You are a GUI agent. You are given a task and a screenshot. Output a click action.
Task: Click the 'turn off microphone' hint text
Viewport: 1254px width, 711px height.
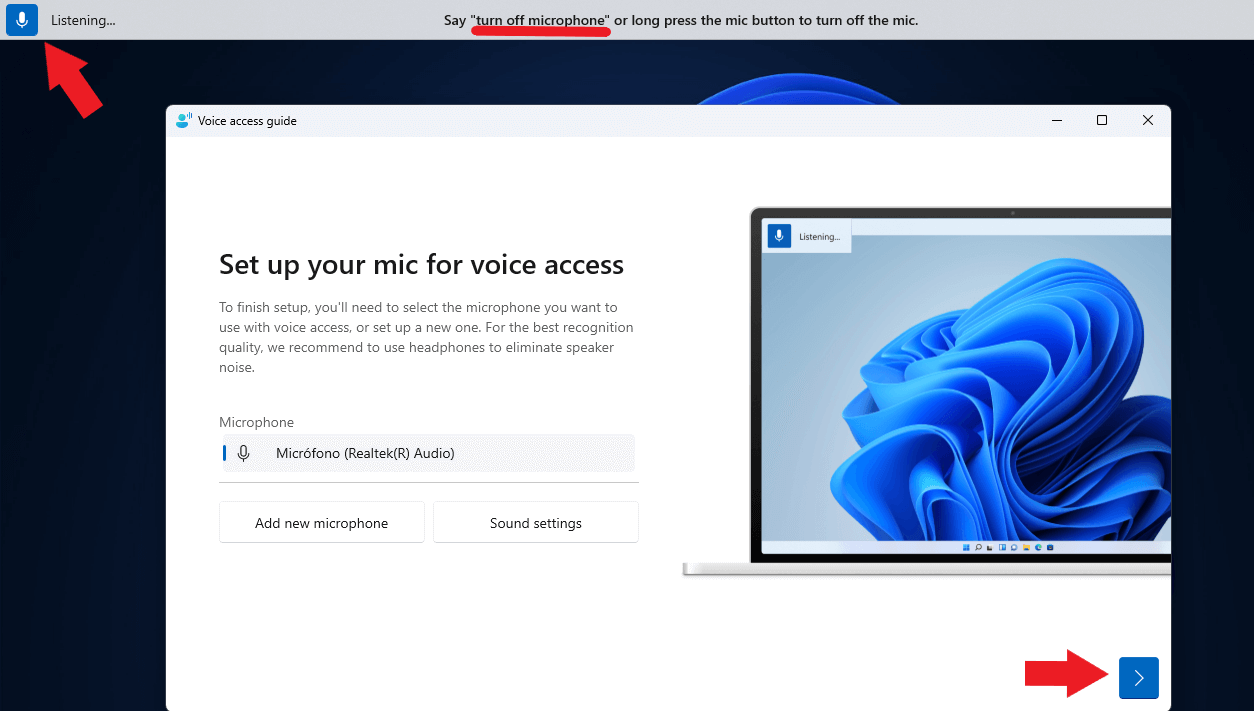pos(540,20)
